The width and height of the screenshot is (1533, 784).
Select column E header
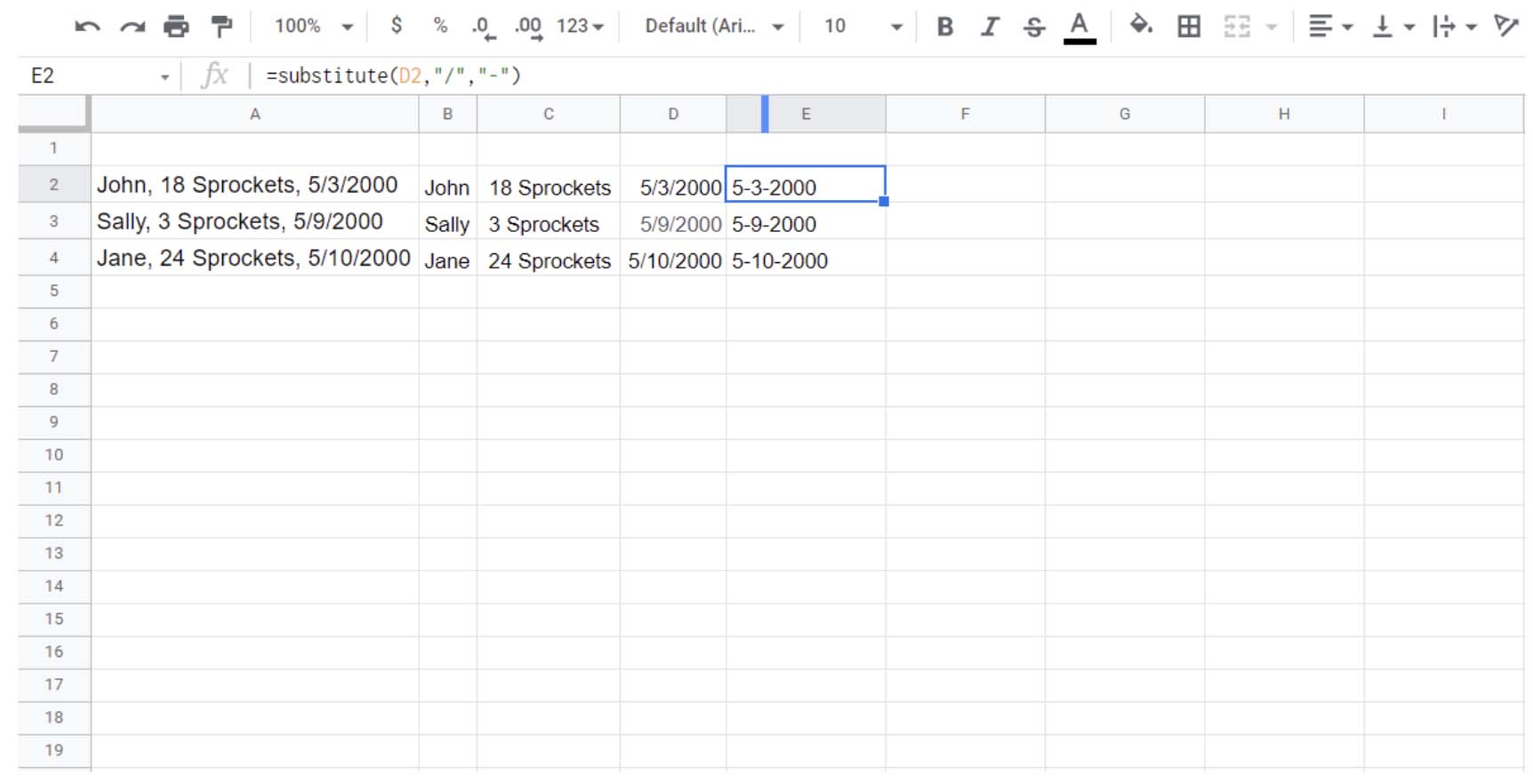click(x=806, y=114)
